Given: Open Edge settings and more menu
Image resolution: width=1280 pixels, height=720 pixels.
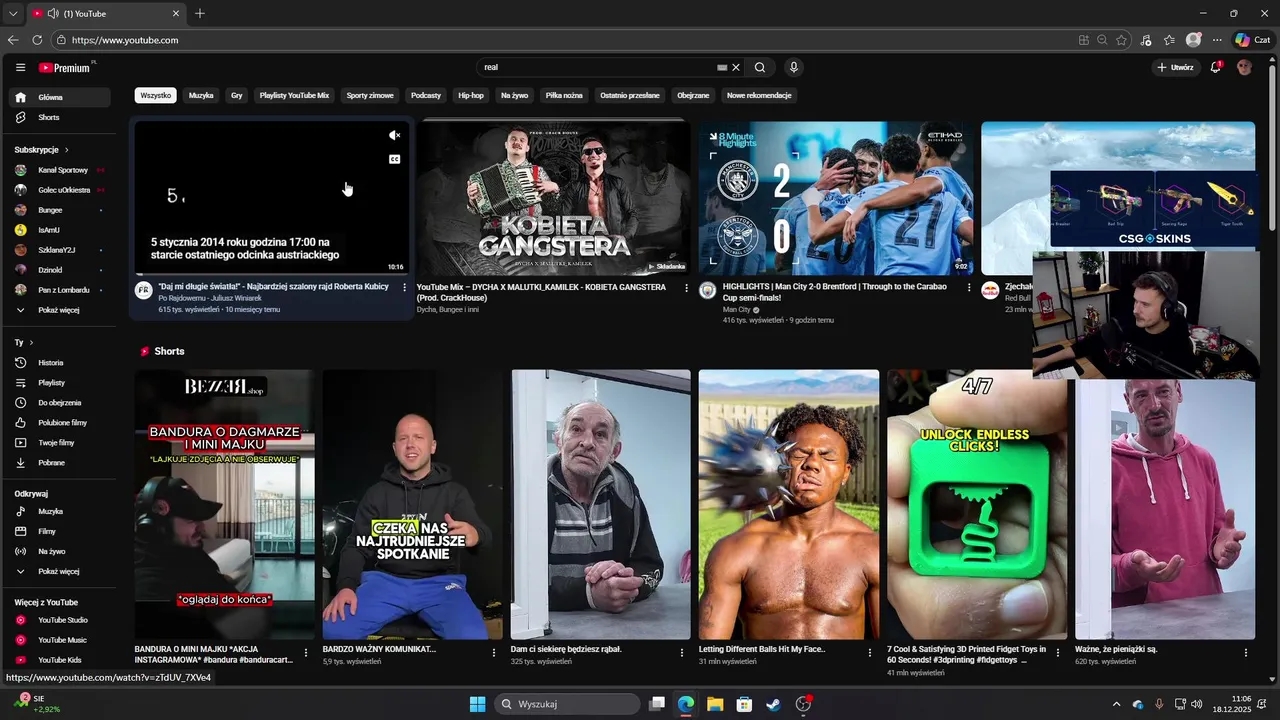Looking at the screenshot, I should (x=1217, y=40).
